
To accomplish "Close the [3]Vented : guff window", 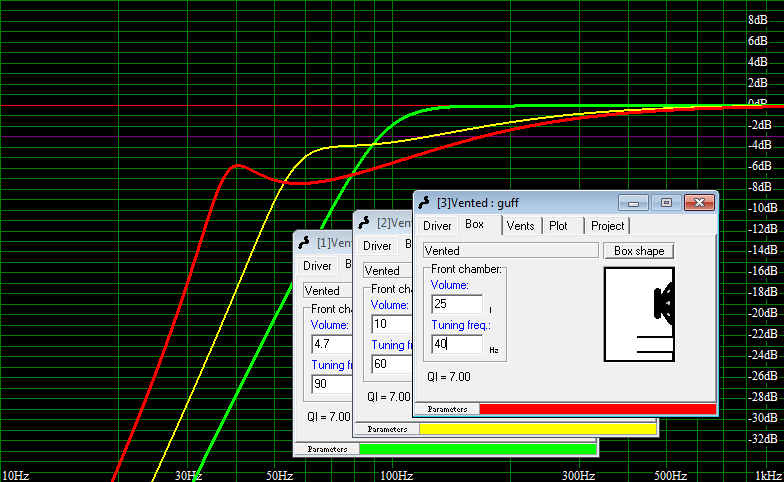I will pos(699,202).
